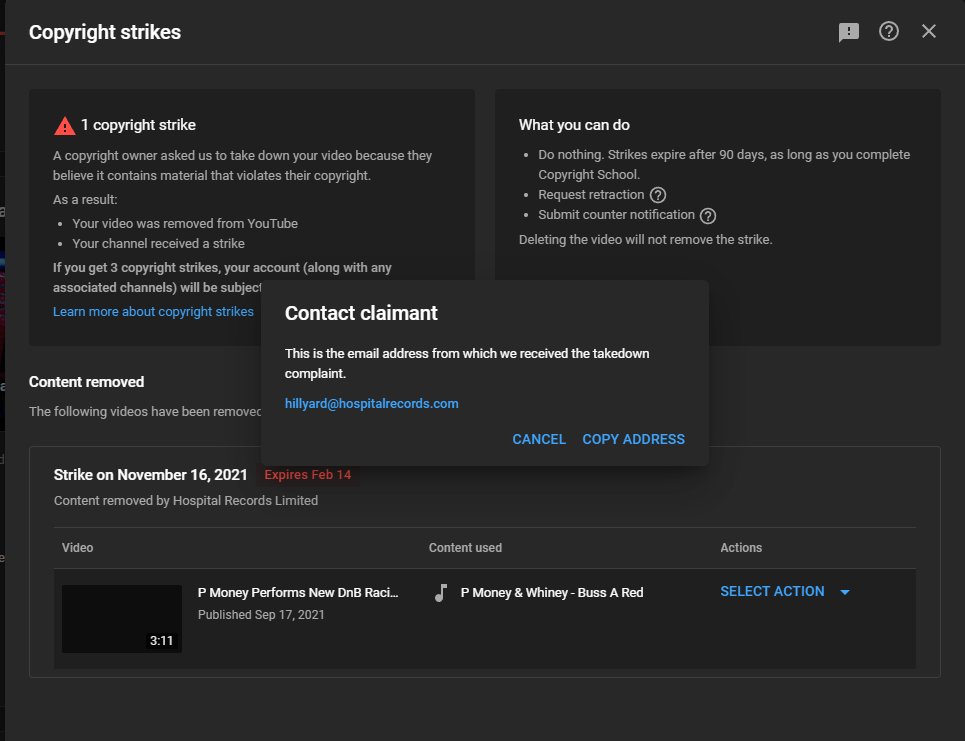Open the removed video thumbnail

122,619
